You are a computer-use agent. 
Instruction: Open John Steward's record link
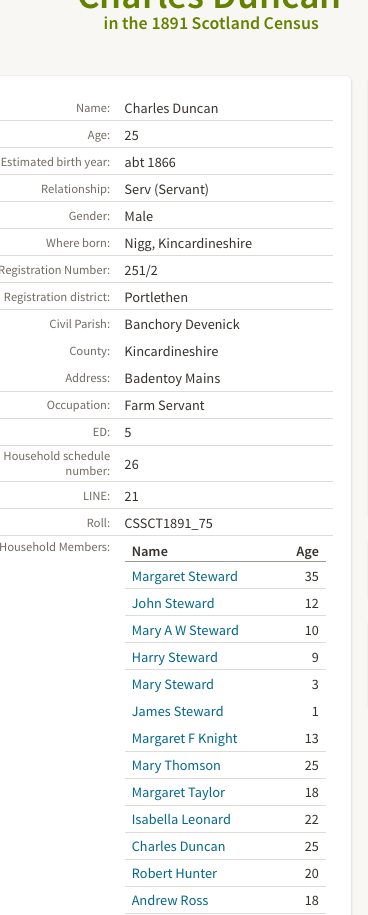coord(173,603)
